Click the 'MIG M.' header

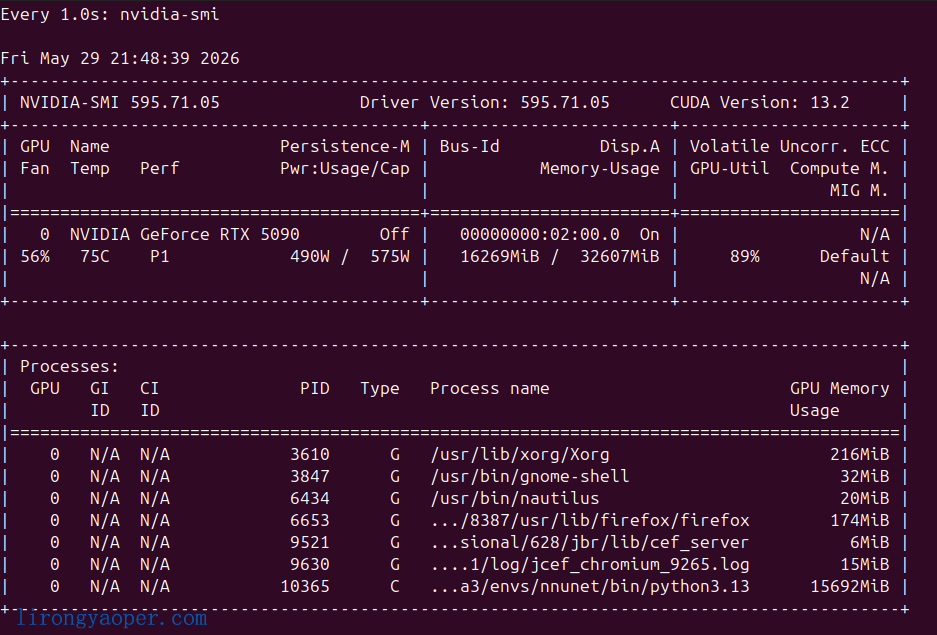pyautogui.click(x=859, y=191)
